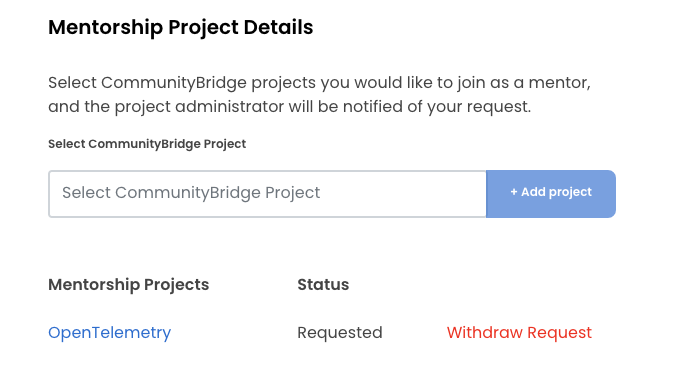
Task: Click the blue OpenTelemetry entry in projects list
Action: click(110, 333)
